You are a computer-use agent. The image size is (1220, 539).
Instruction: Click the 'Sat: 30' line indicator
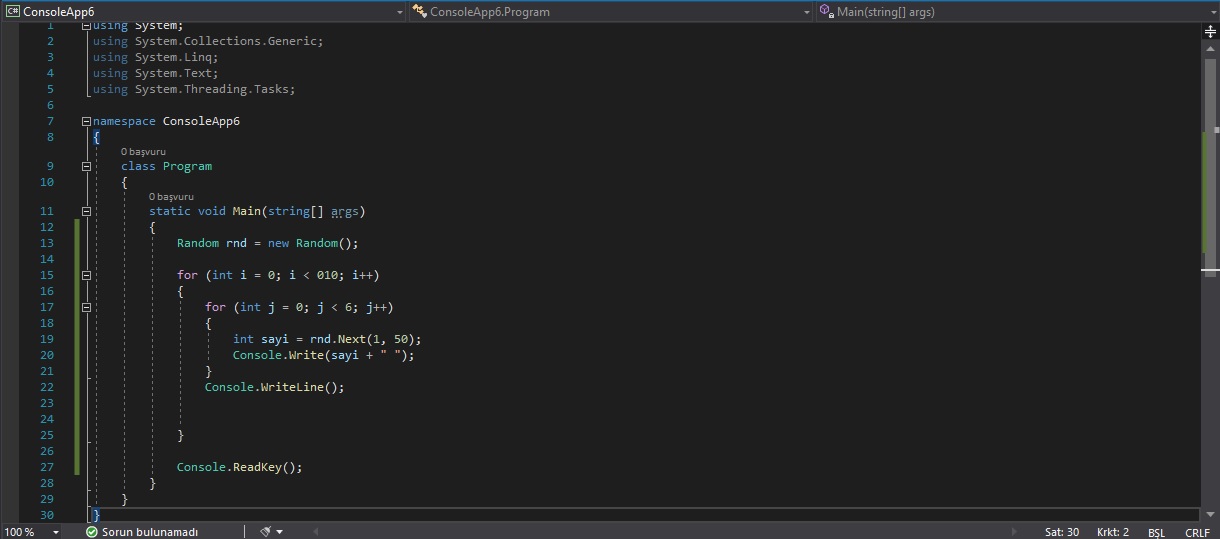[x=1062, y=532]
